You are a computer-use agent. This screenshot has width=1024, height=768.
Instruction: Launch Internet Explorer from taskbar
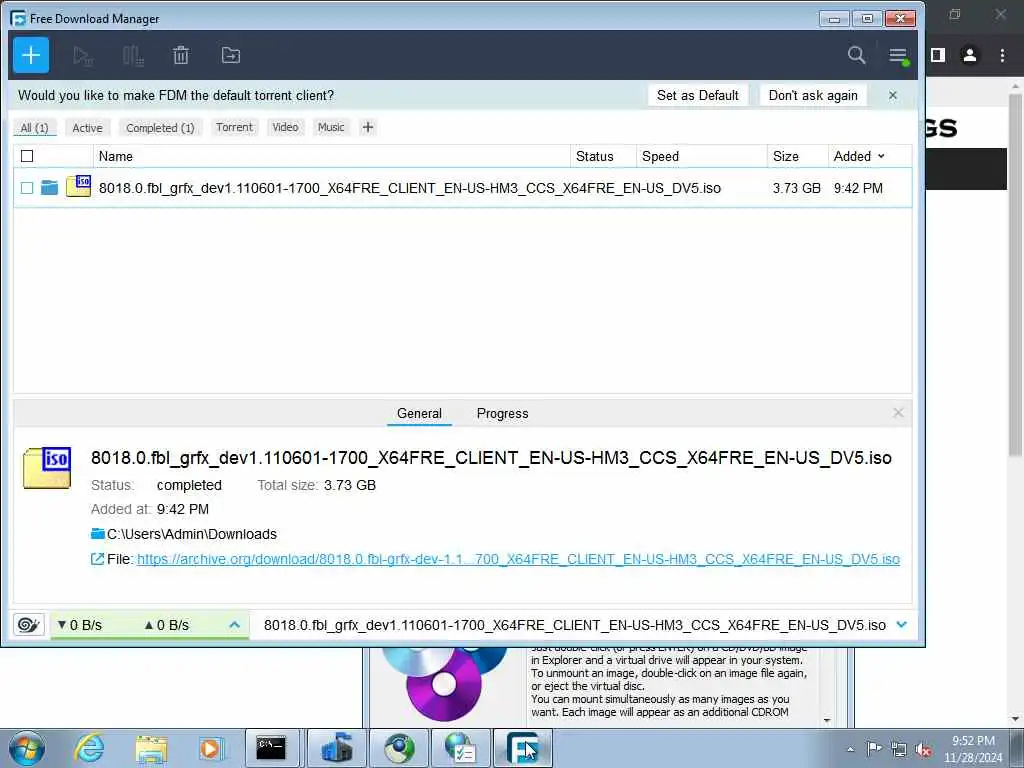(x=89, y=748)
